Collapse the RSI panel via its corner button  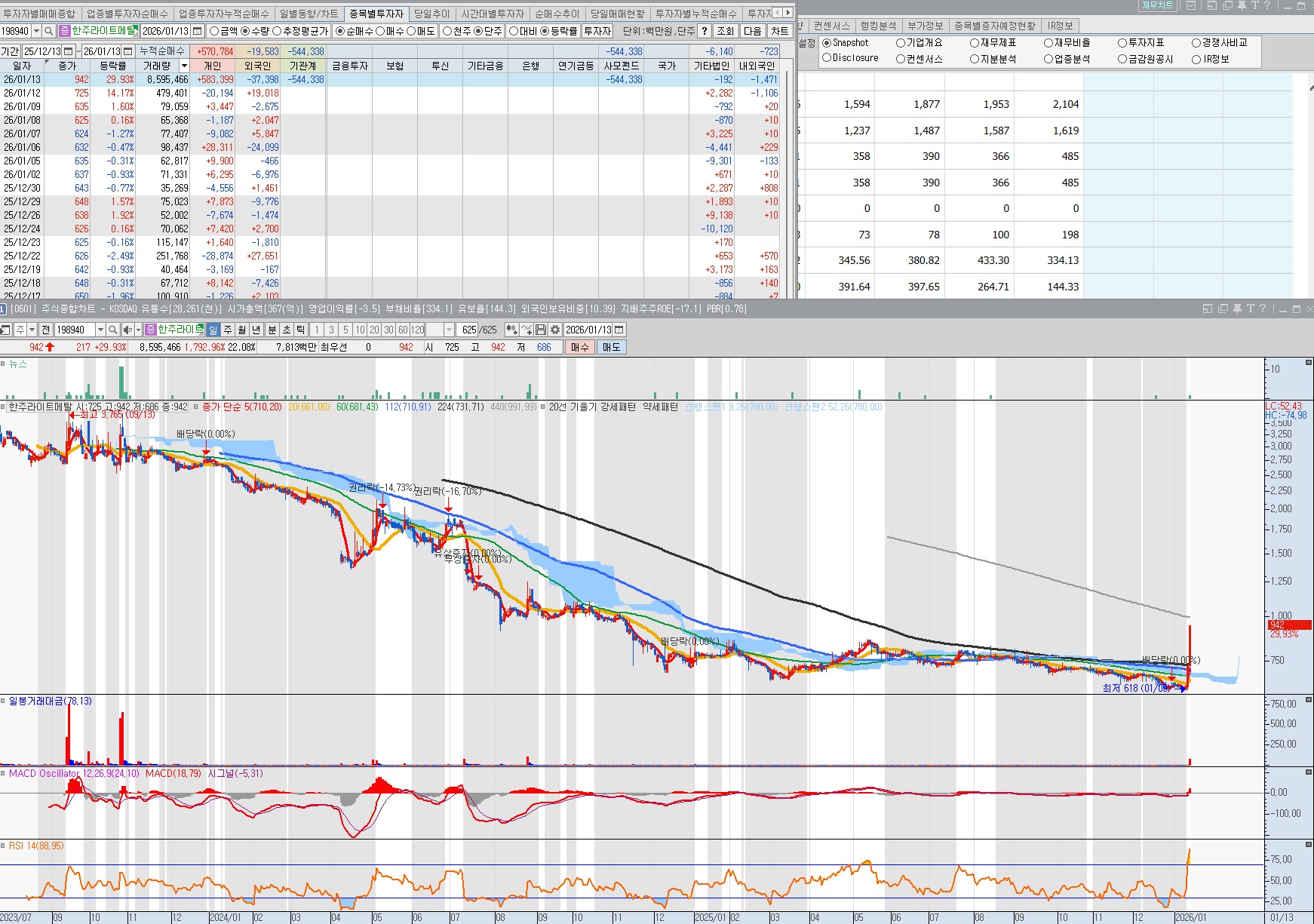tap(1309, 845)
